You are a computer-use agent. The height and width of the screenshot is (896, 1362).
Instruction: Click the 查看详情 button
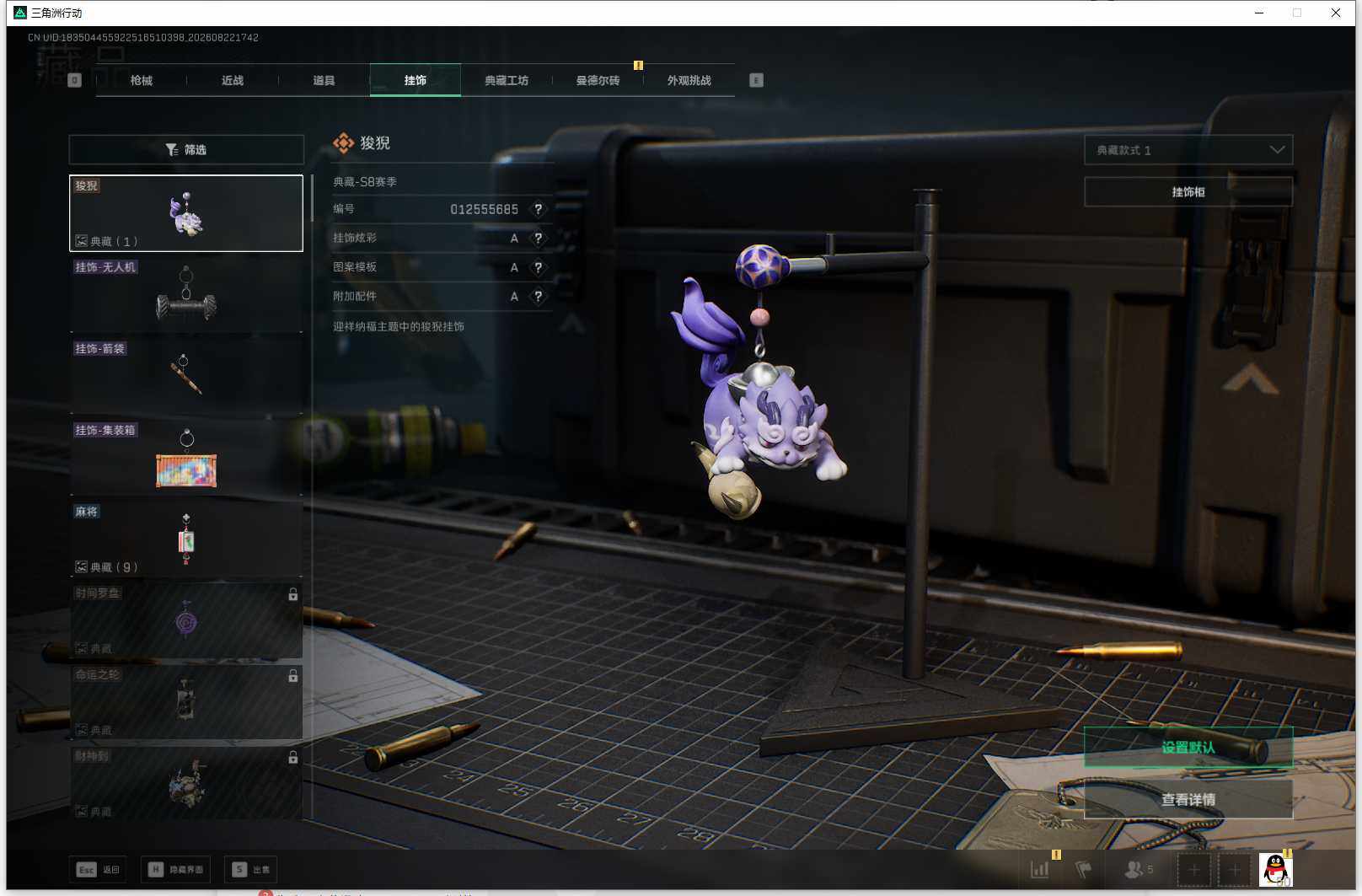coord(1188,800)
